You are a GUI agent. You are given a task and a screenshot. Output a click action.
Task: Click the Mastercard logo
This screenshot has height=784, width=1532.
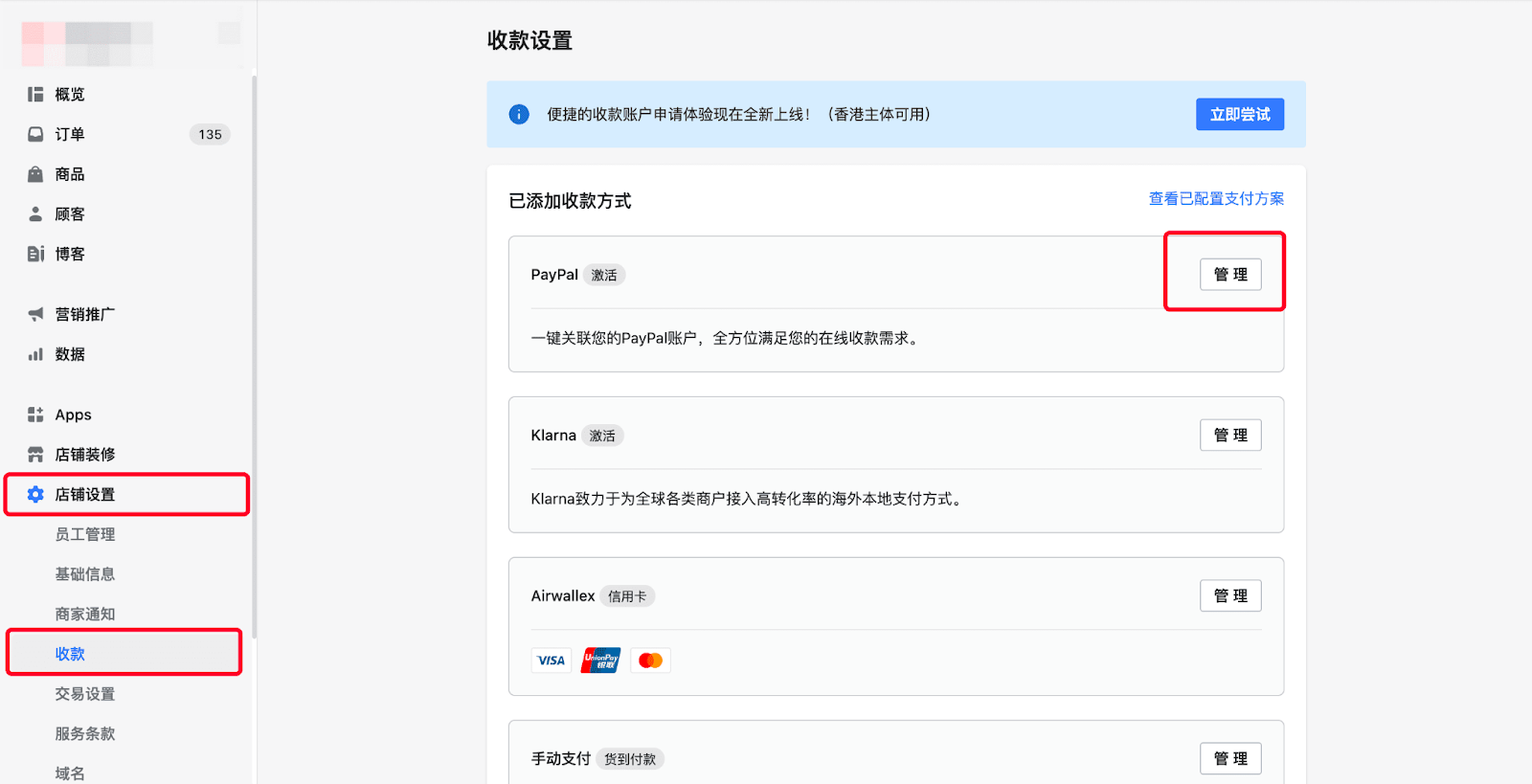click(650, 661)
